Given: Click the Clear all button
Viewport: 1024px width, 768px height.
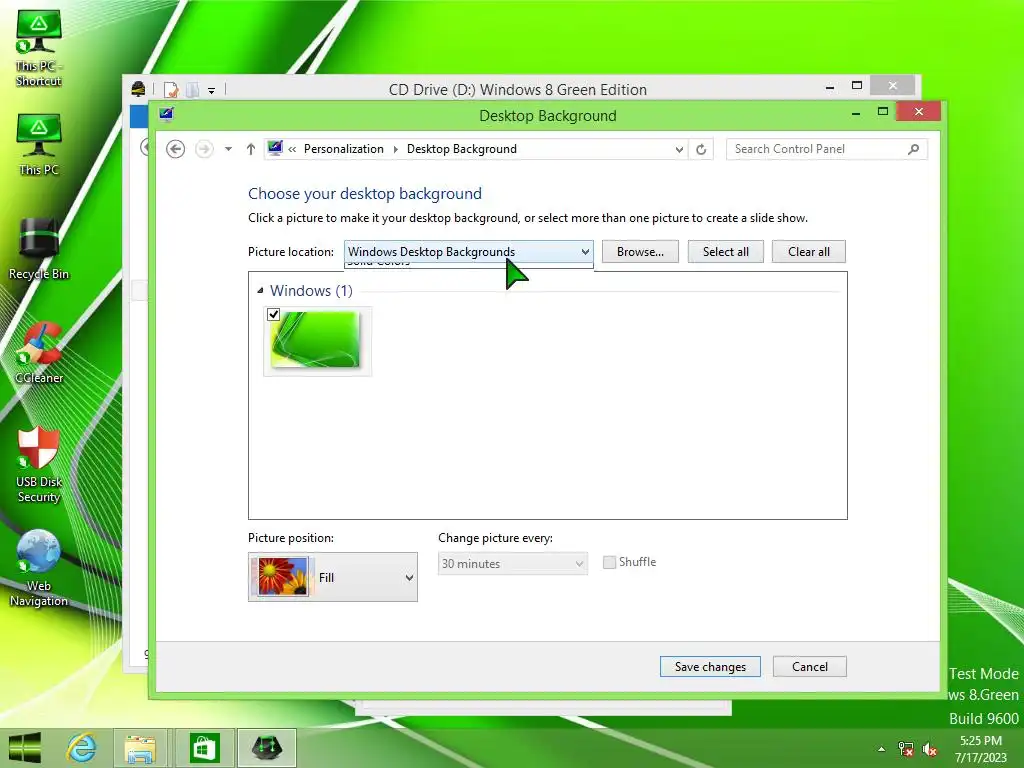Looking at the screenshot, I should click(808, 251).
